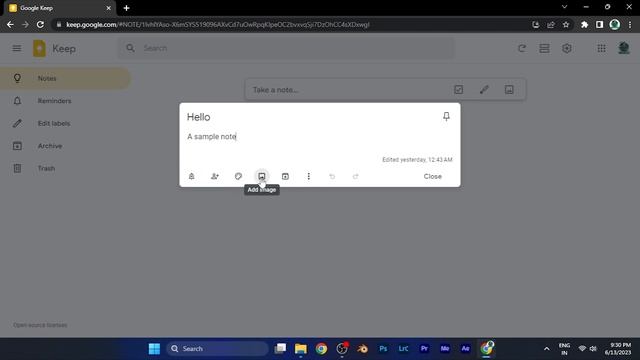Open File Explorer from taskbar

pos(301,349)
